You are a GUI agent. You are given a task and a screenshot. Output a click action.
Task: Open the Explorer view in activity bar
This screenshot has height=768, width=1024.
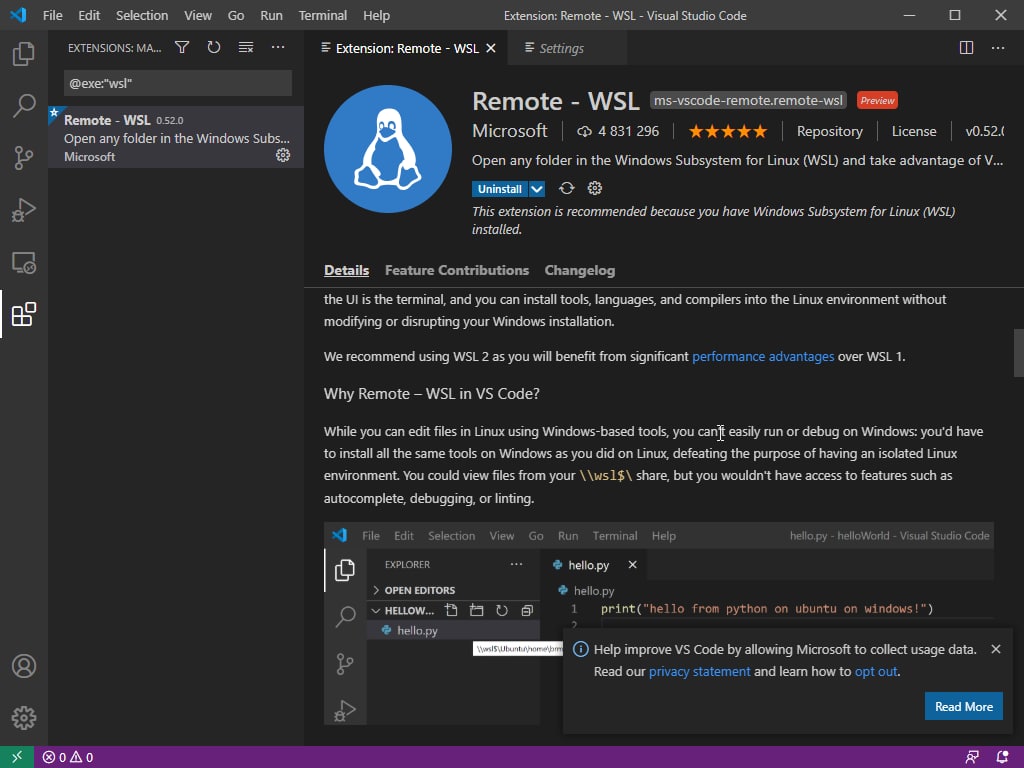tap(24, 54)
